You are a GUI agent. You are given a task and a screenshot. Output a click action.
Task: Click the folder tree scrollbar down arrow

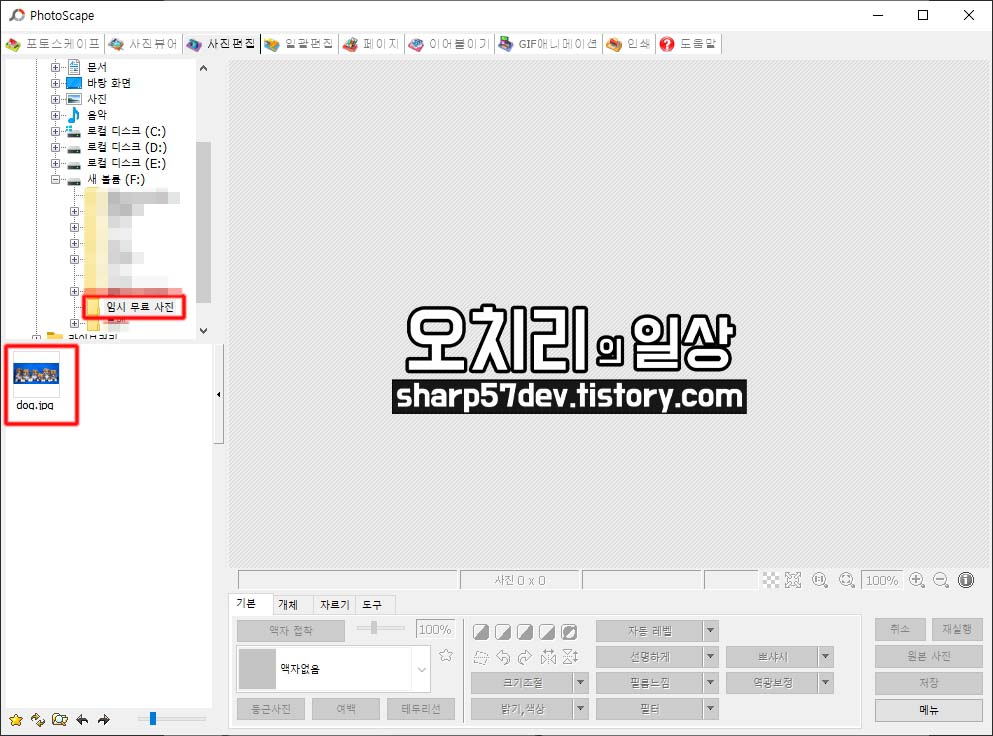[203, 330]
